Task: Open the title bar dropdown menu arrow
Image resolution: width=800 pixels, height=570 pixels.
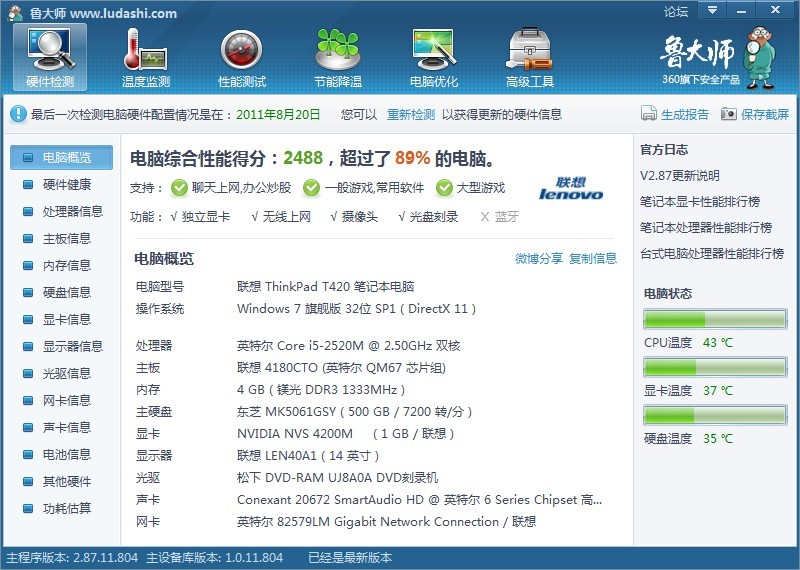Action: pyautogui.click(x=712, y=11)
